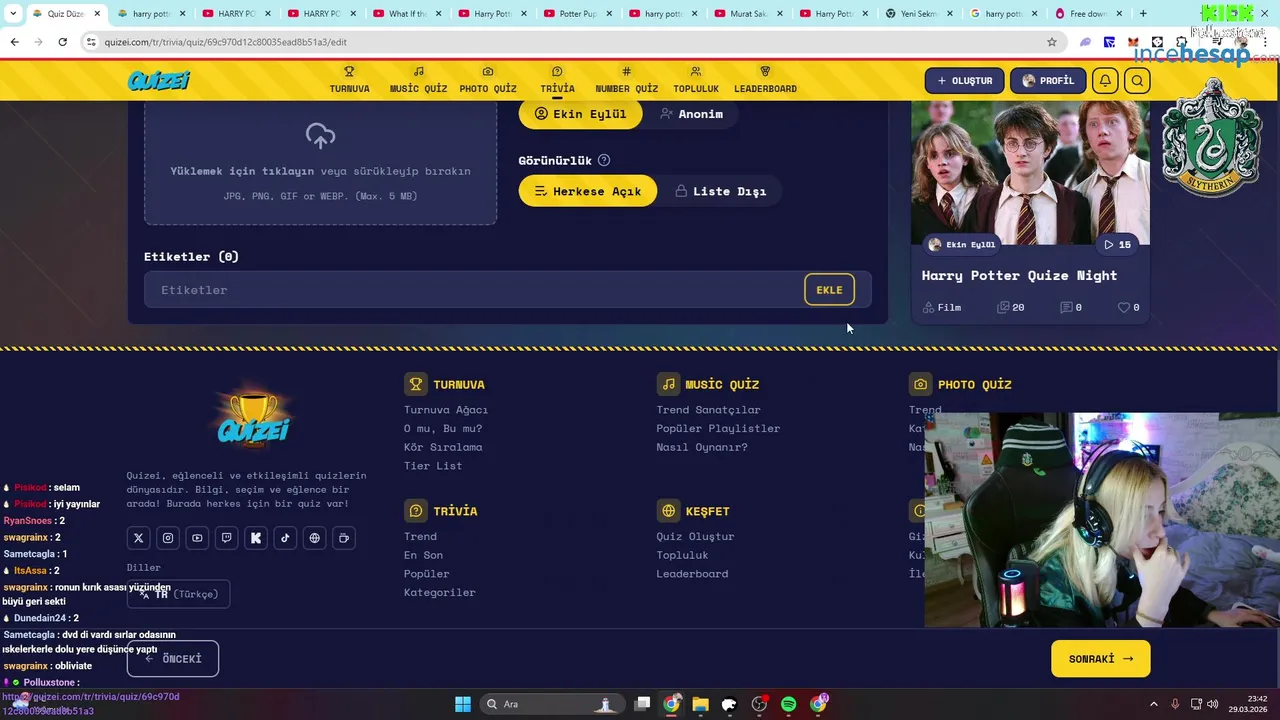Click the browser address bar URL
Image resolution: width=1280 pixels, height=720 pixels.
click(x=224, y=42)
